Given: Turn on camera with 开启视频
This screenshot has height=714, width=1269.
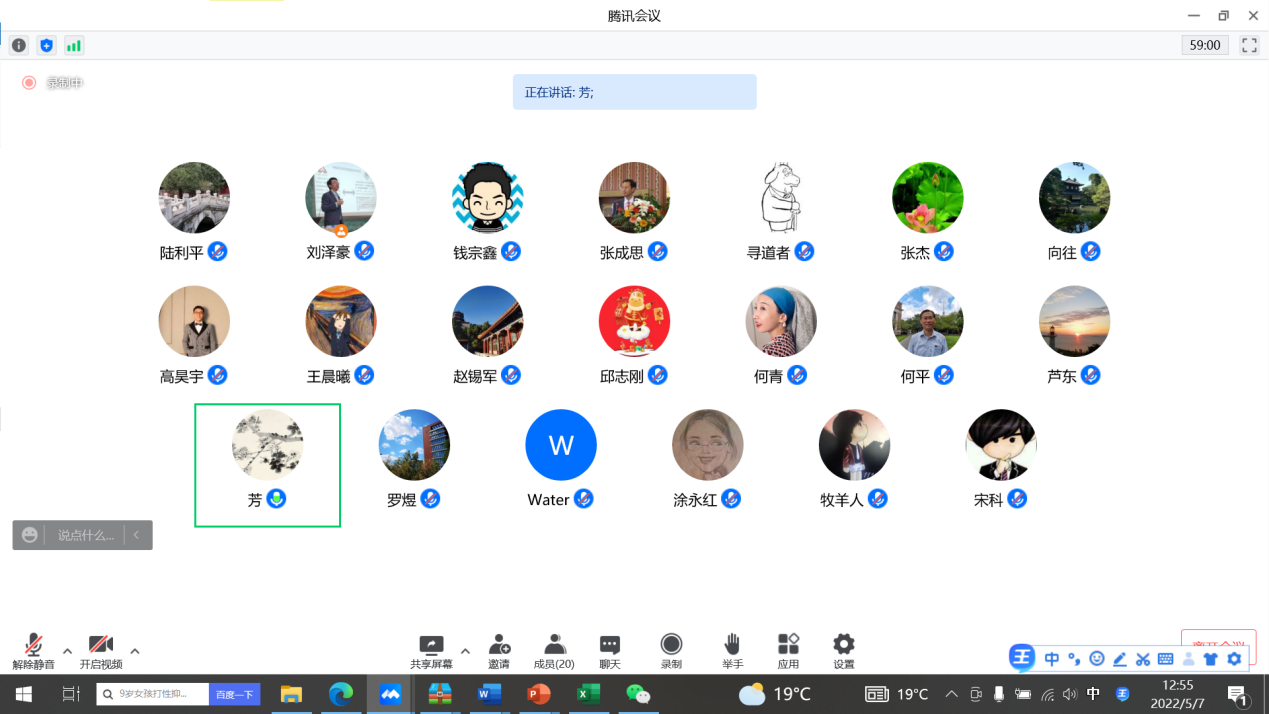Looking at the screenshot, I should 101,651.
